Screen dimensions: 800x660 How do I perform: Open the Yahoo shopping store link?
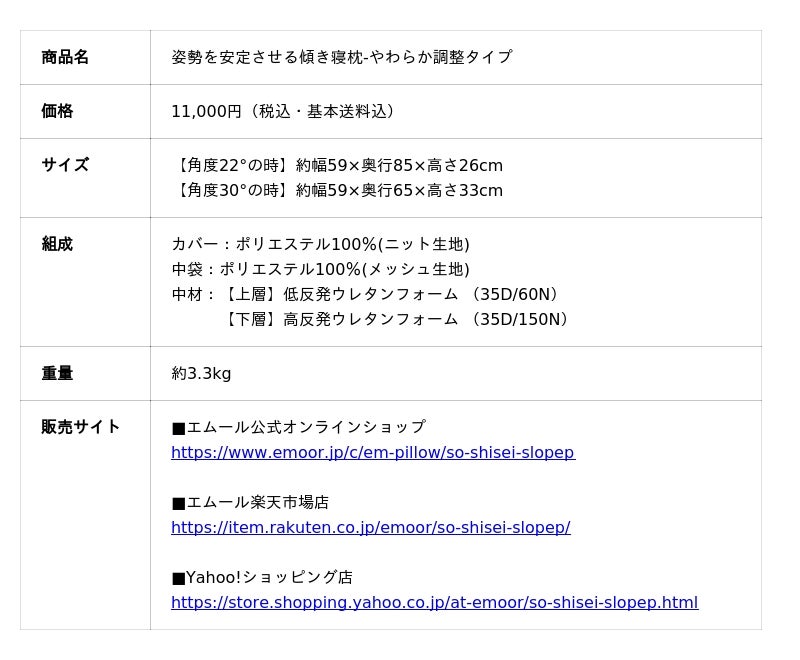[x=434, y=603]
